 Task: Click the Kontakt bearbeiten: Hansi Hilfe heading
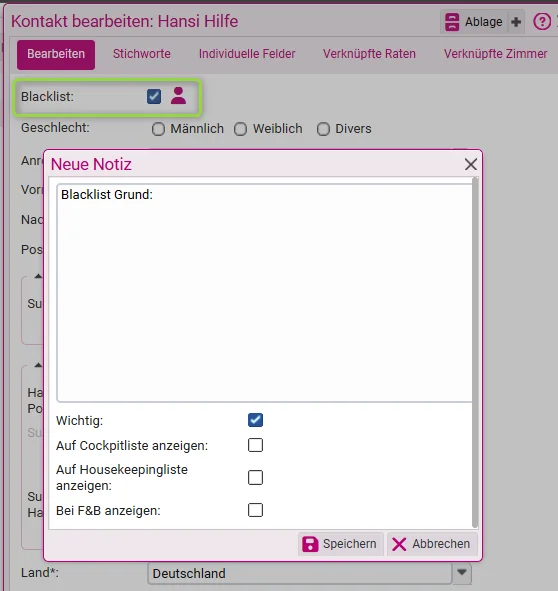(x=125, y=21)
